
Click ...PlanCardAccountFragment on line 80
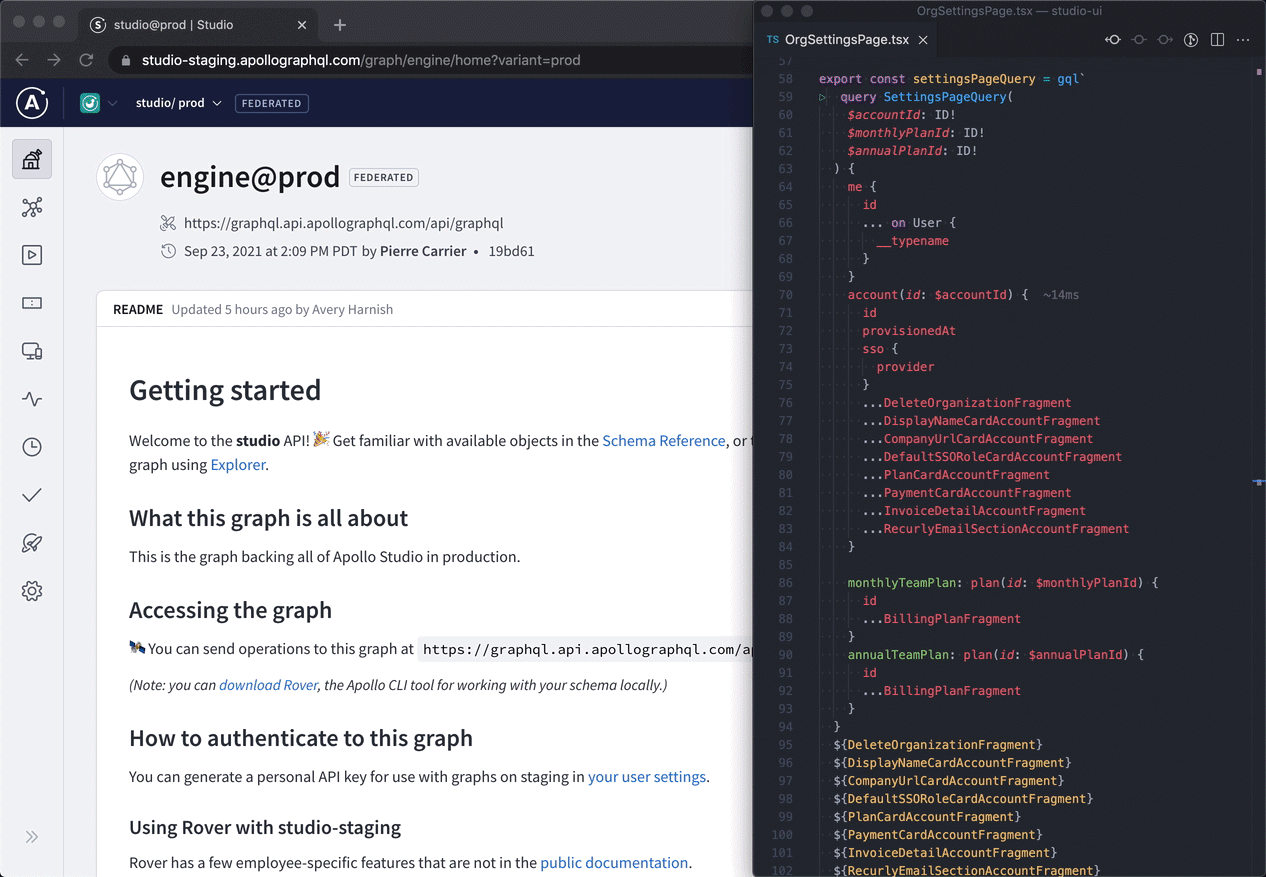(x=956, y=475)
